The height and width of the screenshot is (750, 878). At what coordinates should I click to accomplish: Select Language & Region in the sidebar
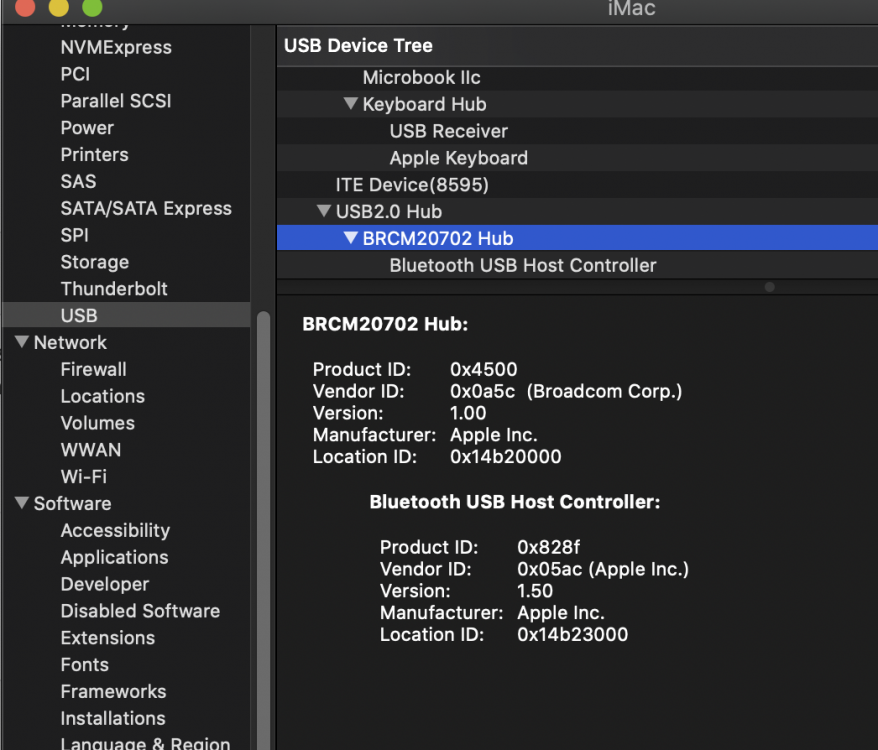[x=145, y=743]
